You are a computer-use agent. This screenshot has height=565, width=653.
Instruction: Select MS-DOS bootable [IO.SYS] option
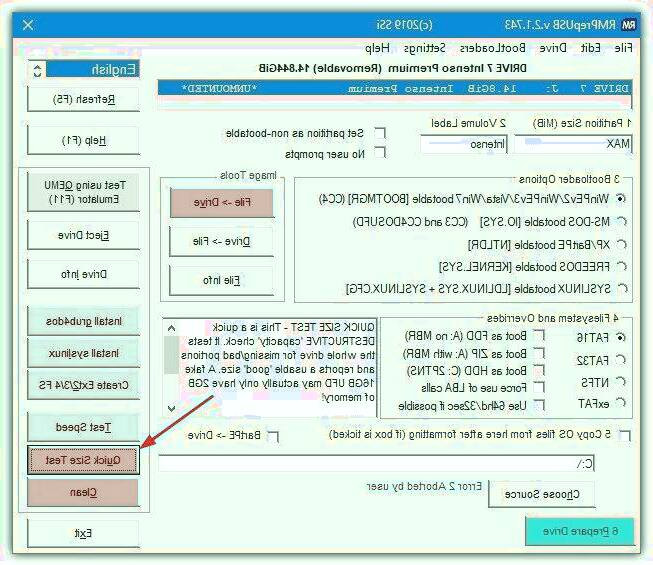pyautogui.click(x=621, y=221)
